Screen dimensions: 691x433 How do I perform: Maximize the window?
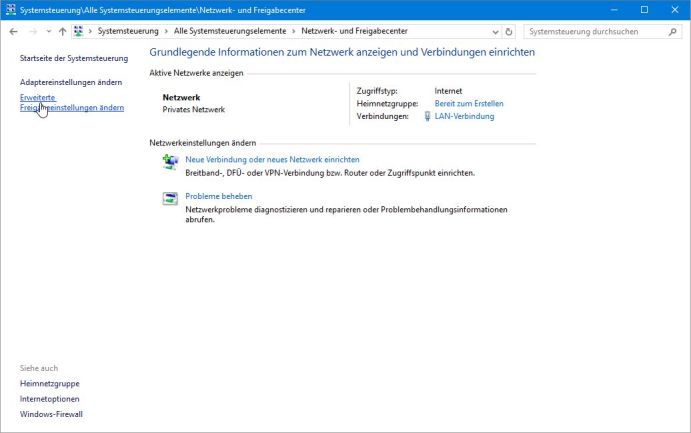click(644, 10)
